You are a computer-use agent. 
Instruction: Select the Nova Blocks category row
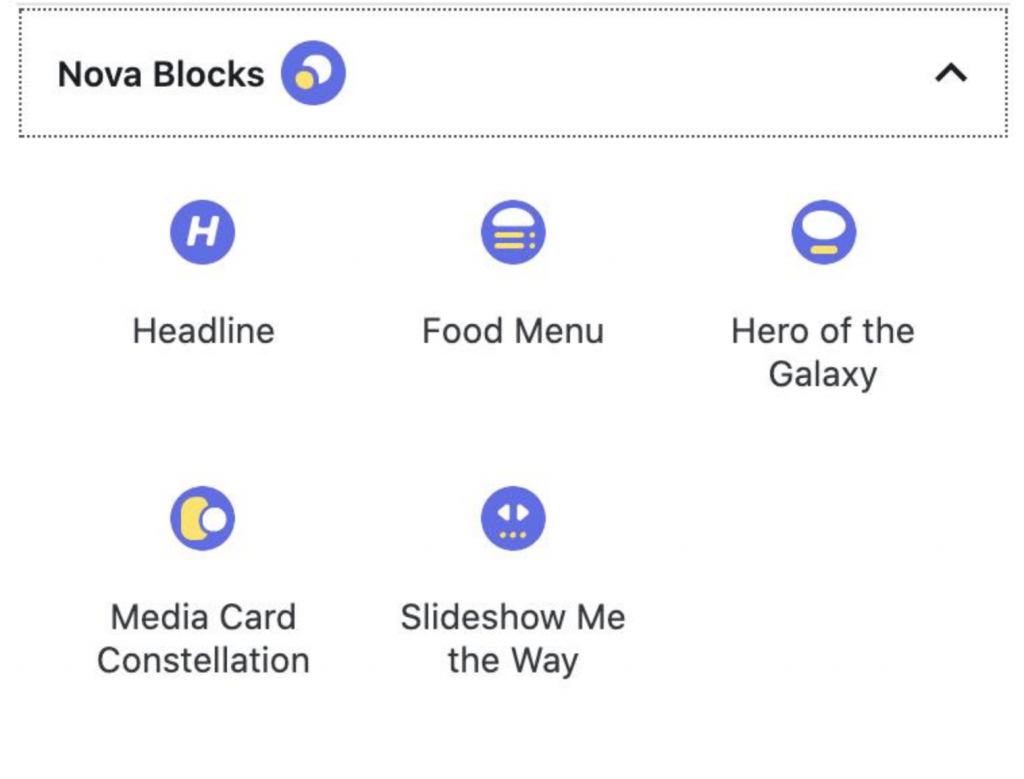[x=512, y=74]
